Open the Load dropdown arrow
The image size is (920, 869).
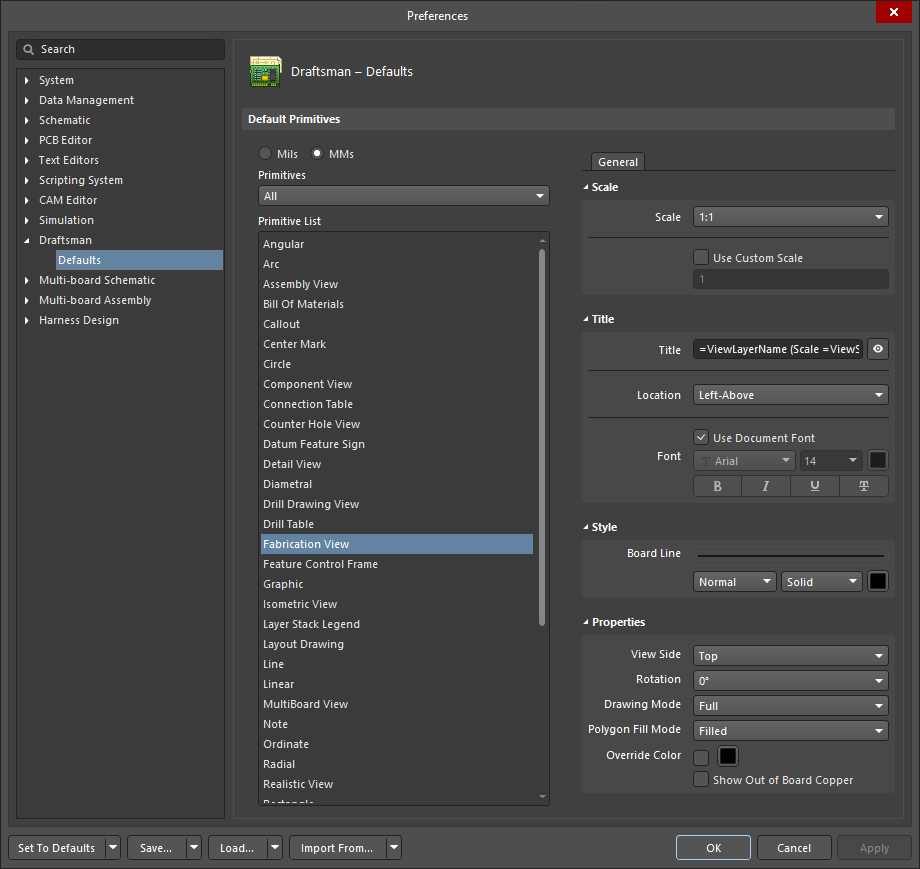click(x=275, y=848)
